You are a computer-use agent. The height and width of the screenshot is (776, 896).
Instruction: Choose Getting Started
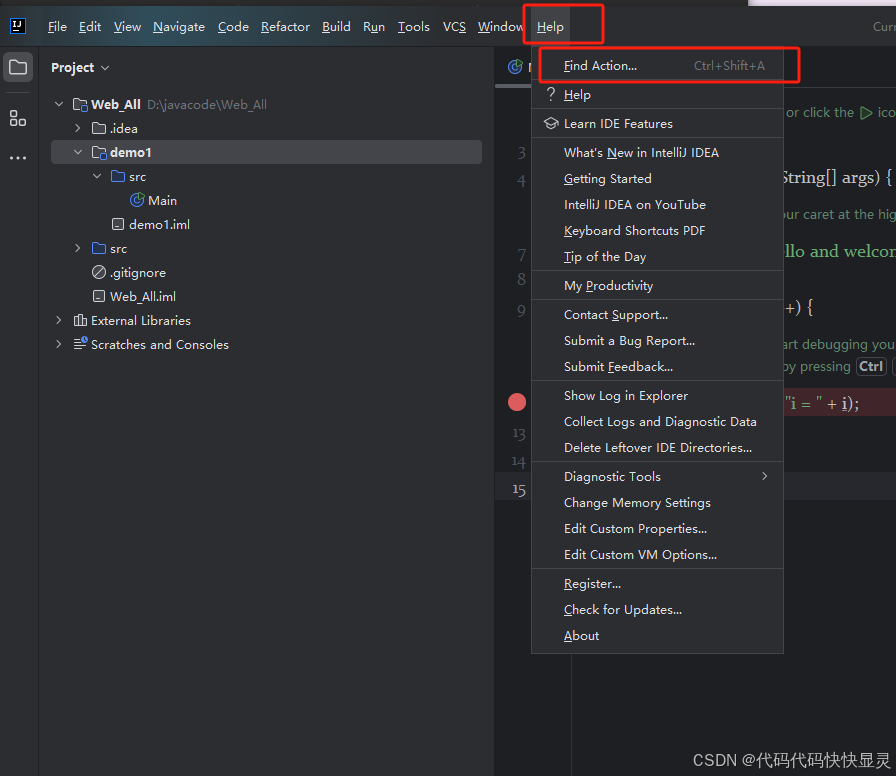[x=657, y=178]
